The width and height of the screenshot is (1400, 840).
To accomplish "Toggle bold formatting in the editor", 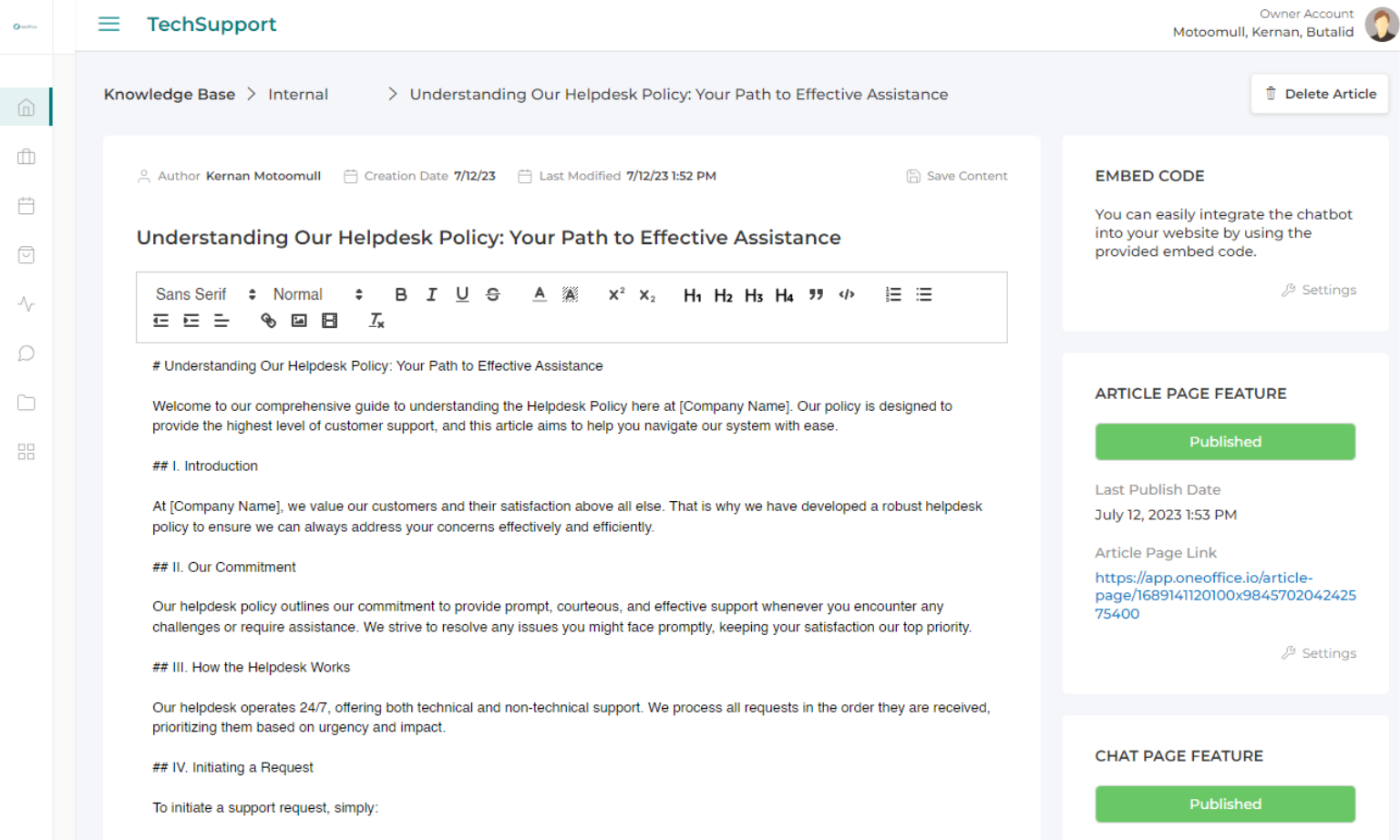I will click(x=400, y=294).
